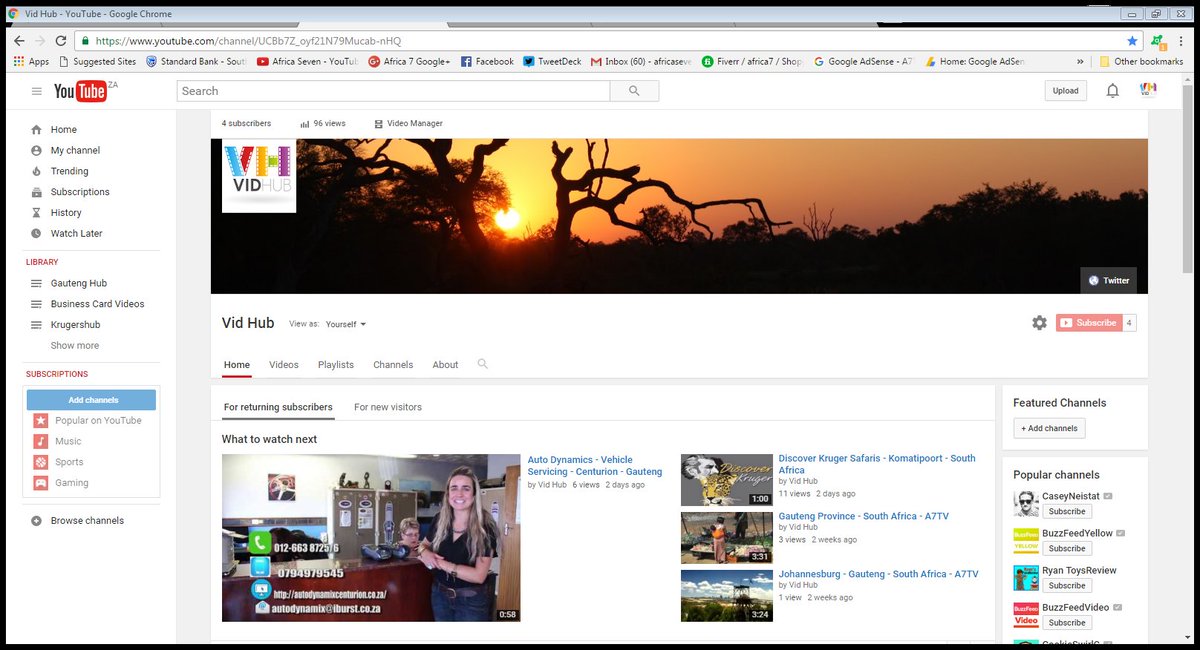
Task: Open the 96 views analytics link
Action: point(323,124)
